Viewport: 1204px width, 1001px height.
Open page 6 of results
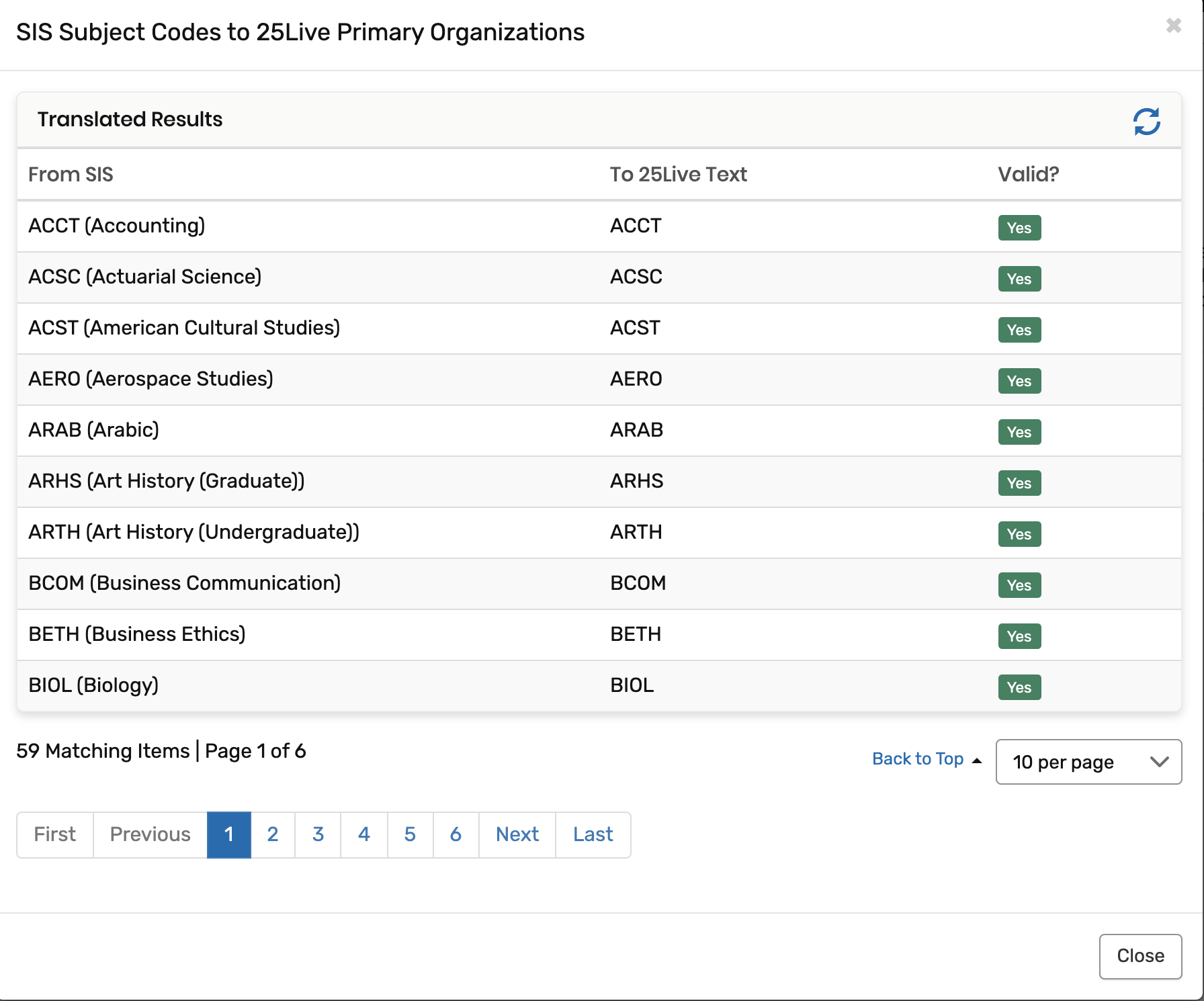(456, 834)
